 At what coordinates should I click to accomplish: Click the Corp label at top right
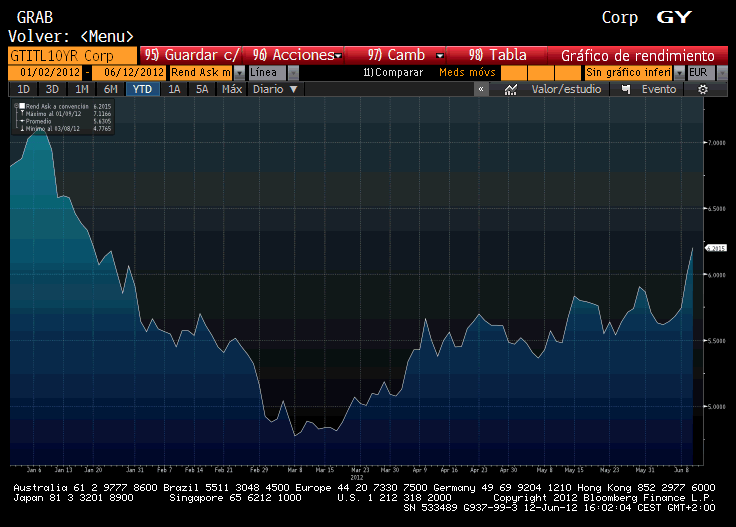[620, 18]
